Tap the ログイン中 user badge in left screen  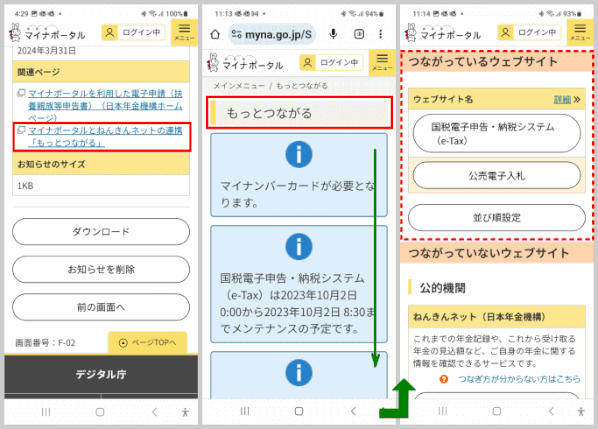[133, 32]
